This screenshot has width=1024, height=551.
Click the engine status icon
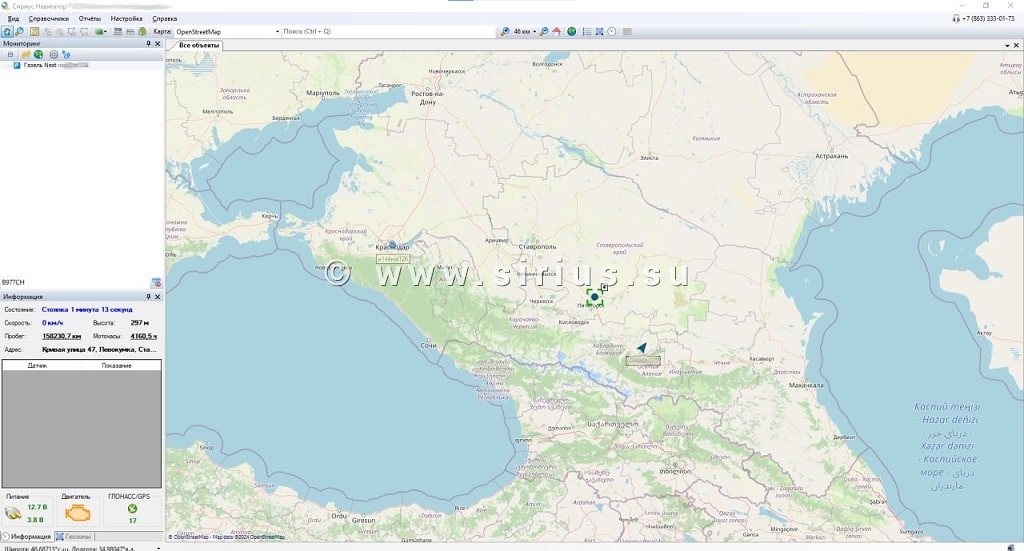pos(77,513)
